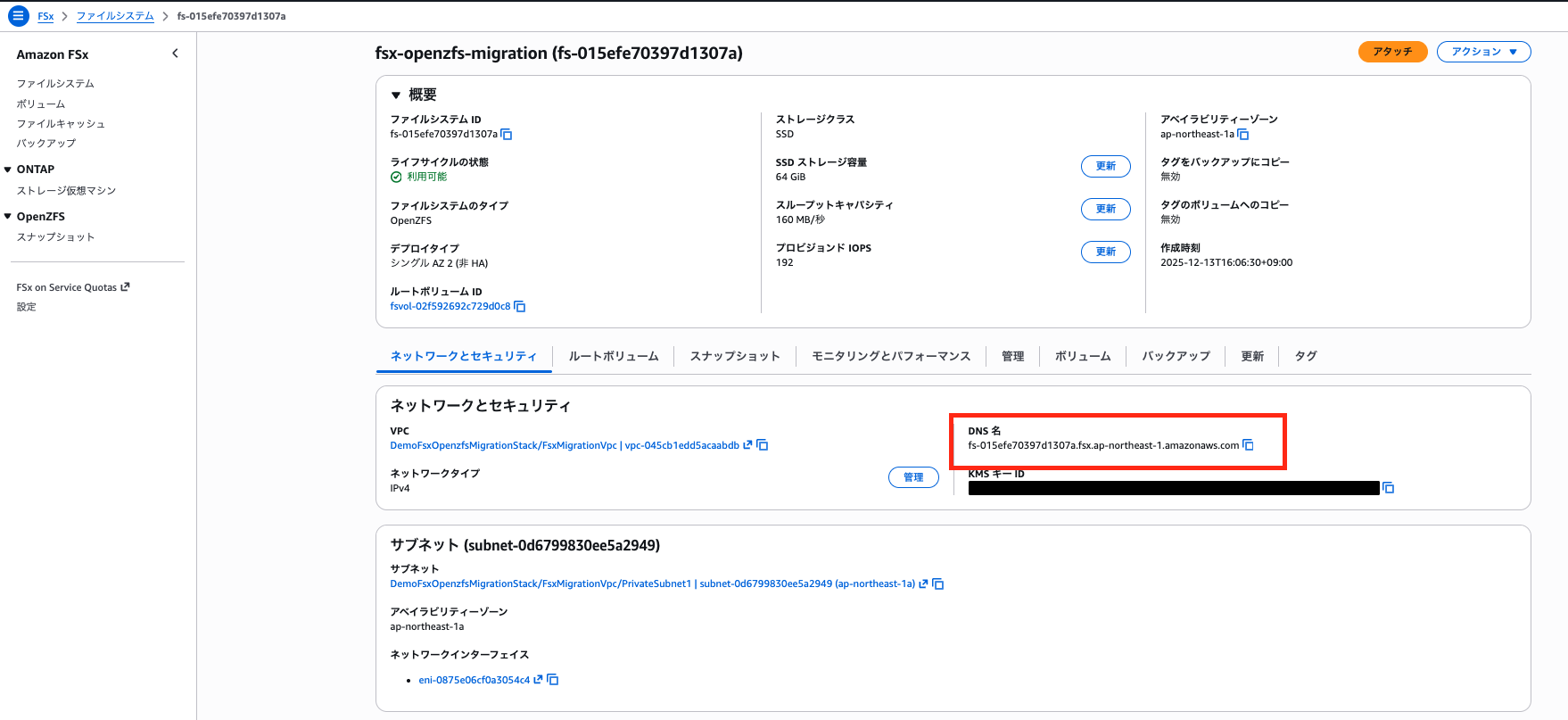The image size is (1568, 720).
Task: Click the orange アタッチ button
Action: [x=1392, y=52]
